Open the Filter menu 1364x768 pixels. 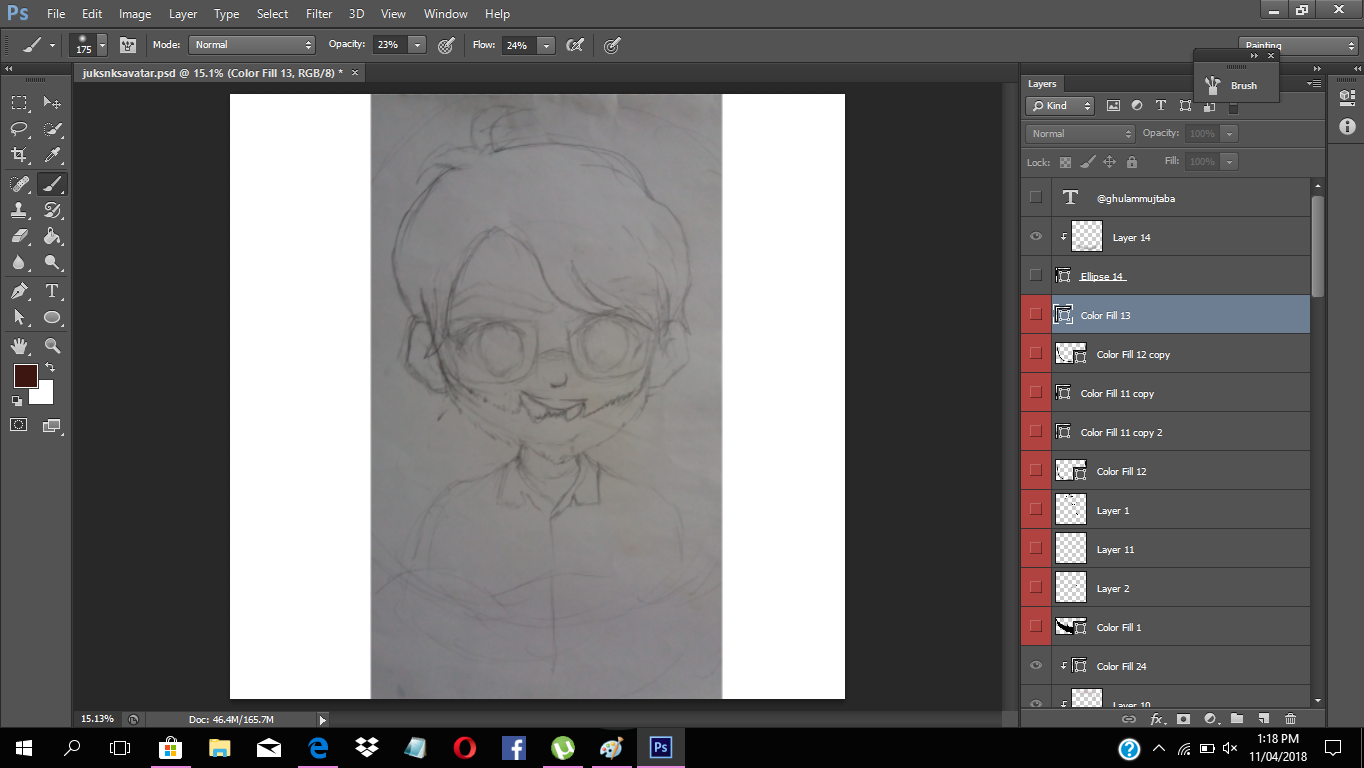coord(319,14)
